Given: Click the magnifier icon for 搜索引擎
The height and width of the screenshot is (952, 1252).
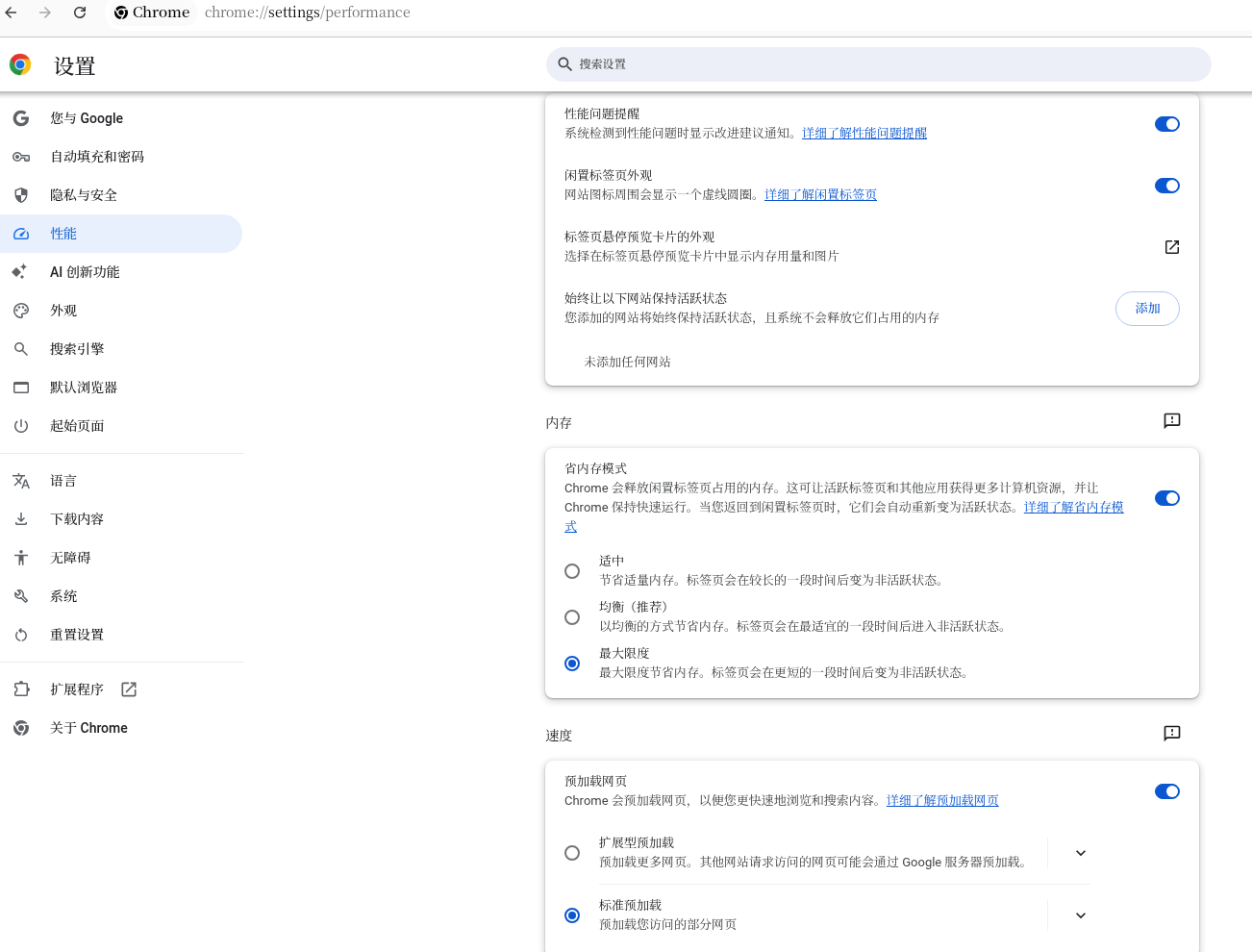Looking at the screenshot, I should 21,349.
